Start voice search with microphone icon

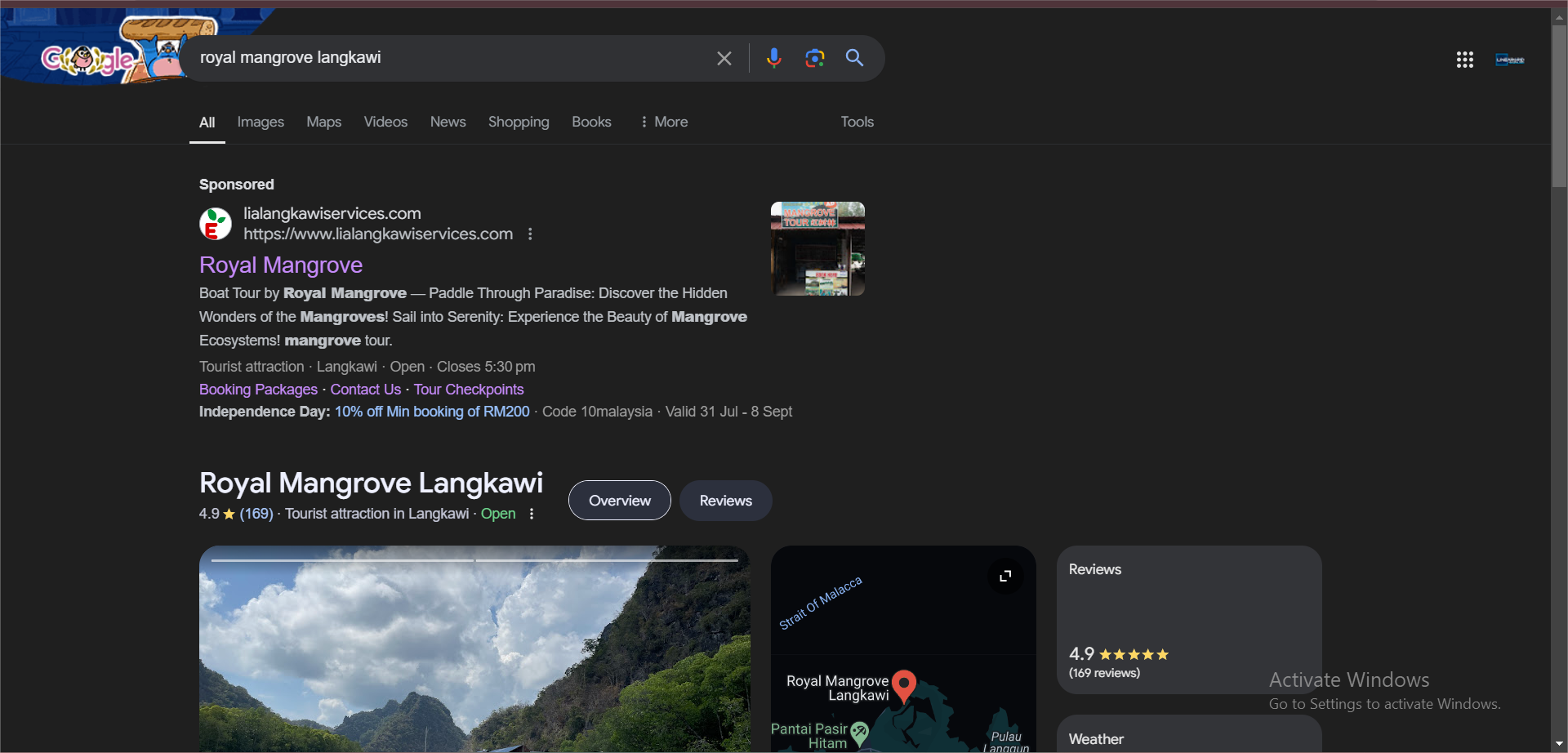tap(773, 58)
